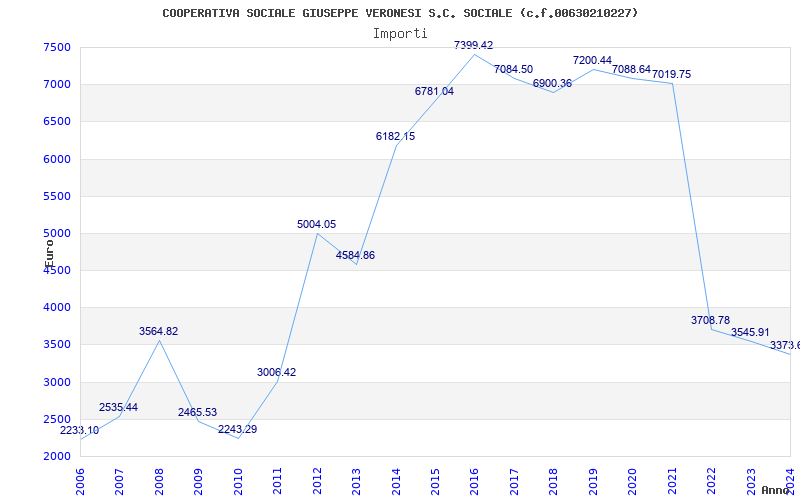The width and height of the screenshot is (800, 500).
Task: Click the 2016 year label
Action: click(475, 483)
